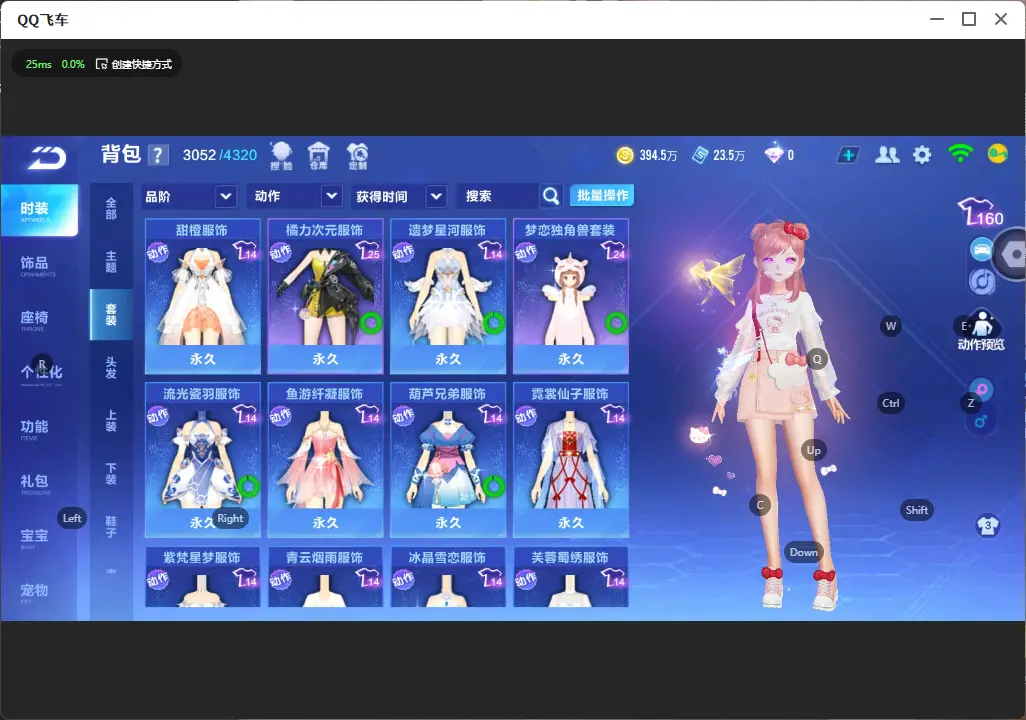
Task: Click the shirt 25 badge on 橘力次元服饰
Action: pyautogui.click(x=368, y=251)
